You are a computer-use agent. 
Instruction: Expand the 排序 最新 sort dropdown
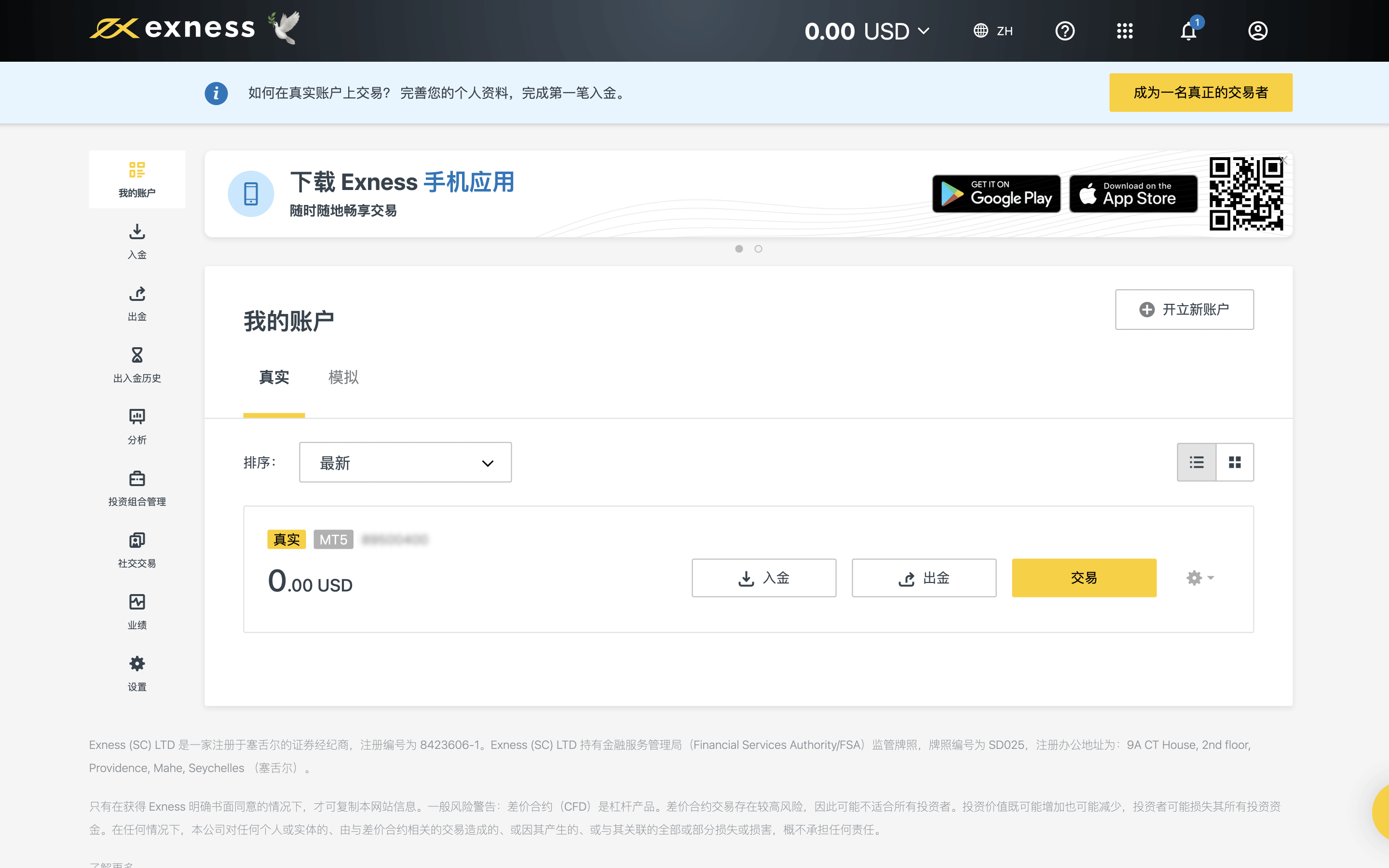click(405, 463)
